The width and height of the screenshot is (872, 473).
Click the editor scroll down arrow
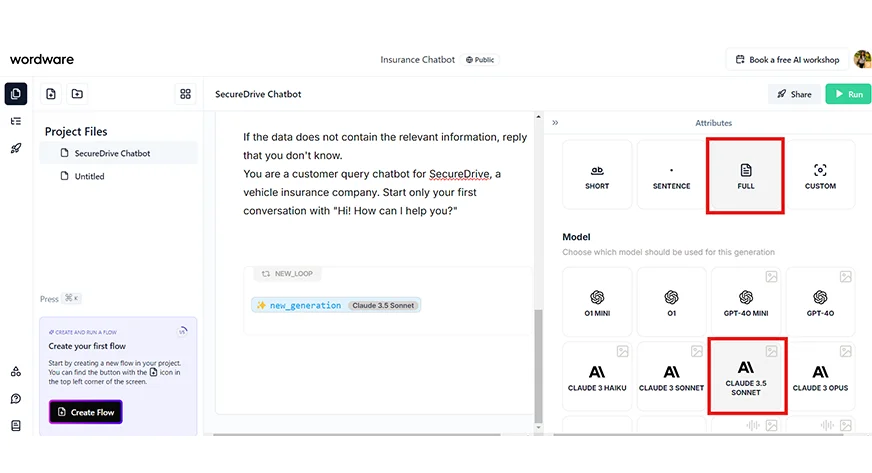[538, 427]
